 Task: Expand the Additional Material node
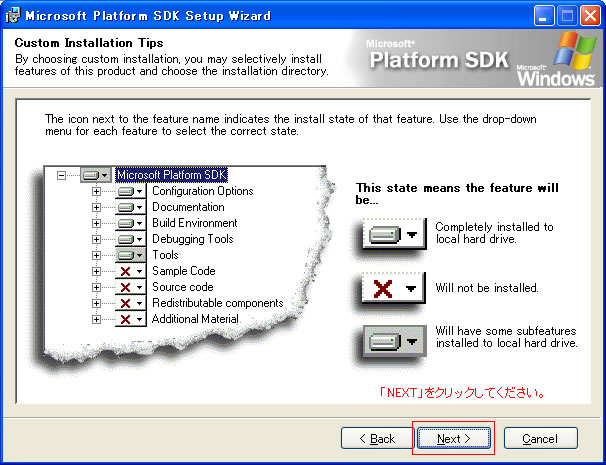point(96,320)
